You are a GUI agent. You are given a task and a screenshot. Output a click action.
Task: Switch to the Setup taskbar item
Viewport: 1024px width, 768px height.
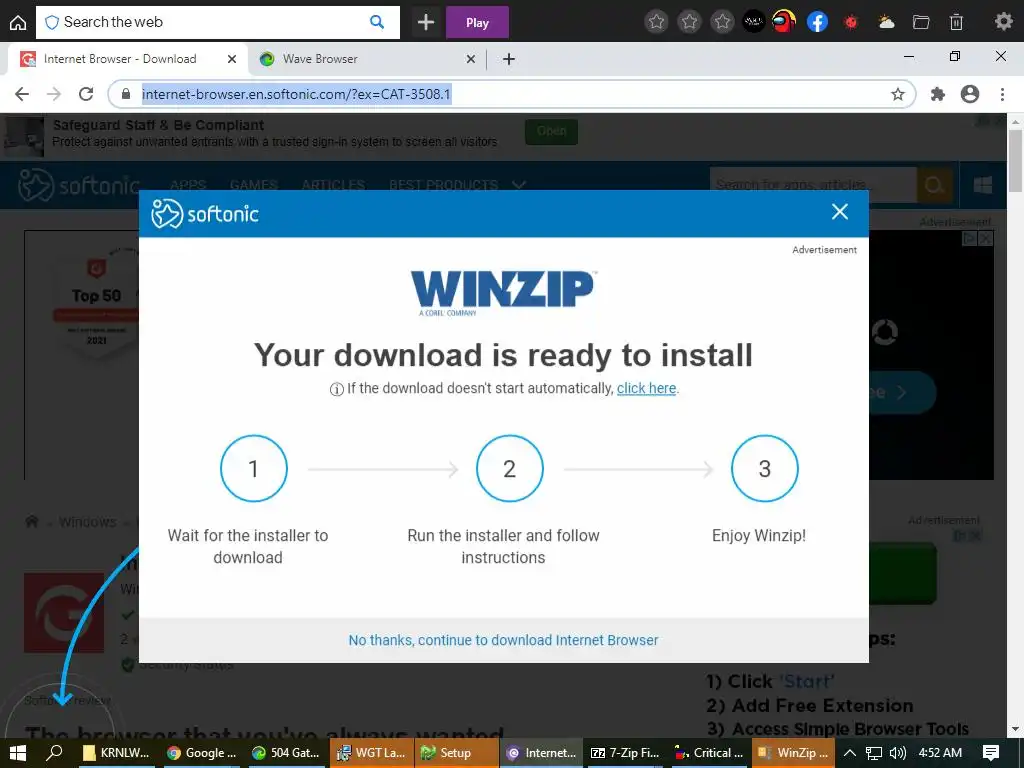(456, 753)
